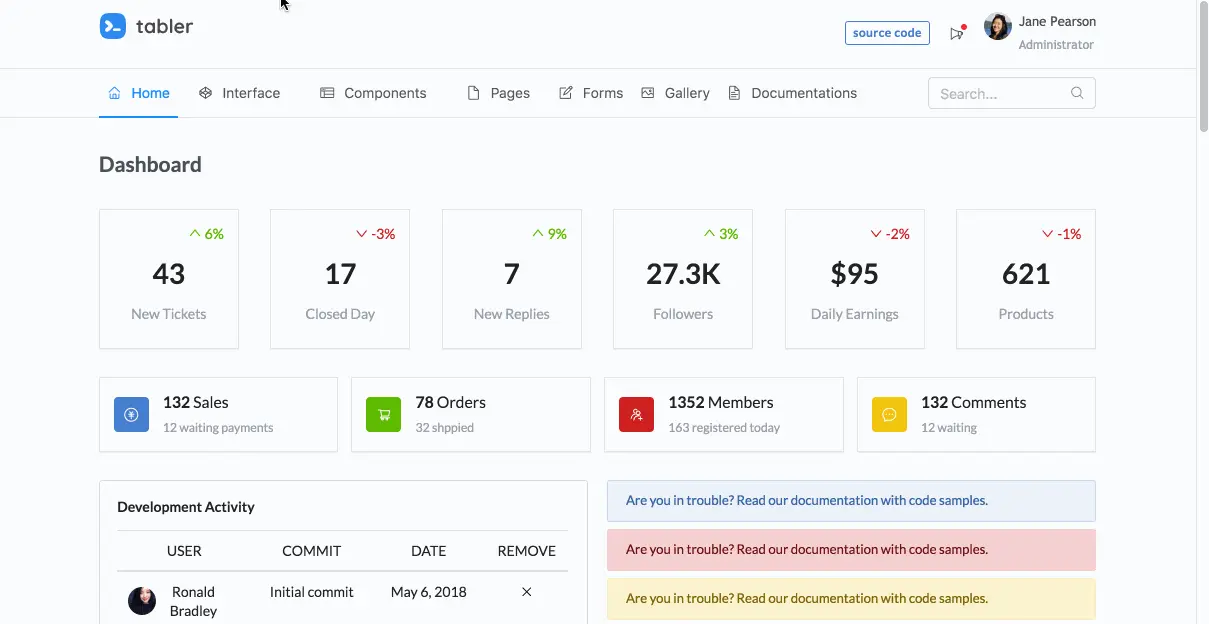Click the 132 Comments link
The height and width of the screenshot is (624, 1209).
pyautogui.click(x=974, y=402)
